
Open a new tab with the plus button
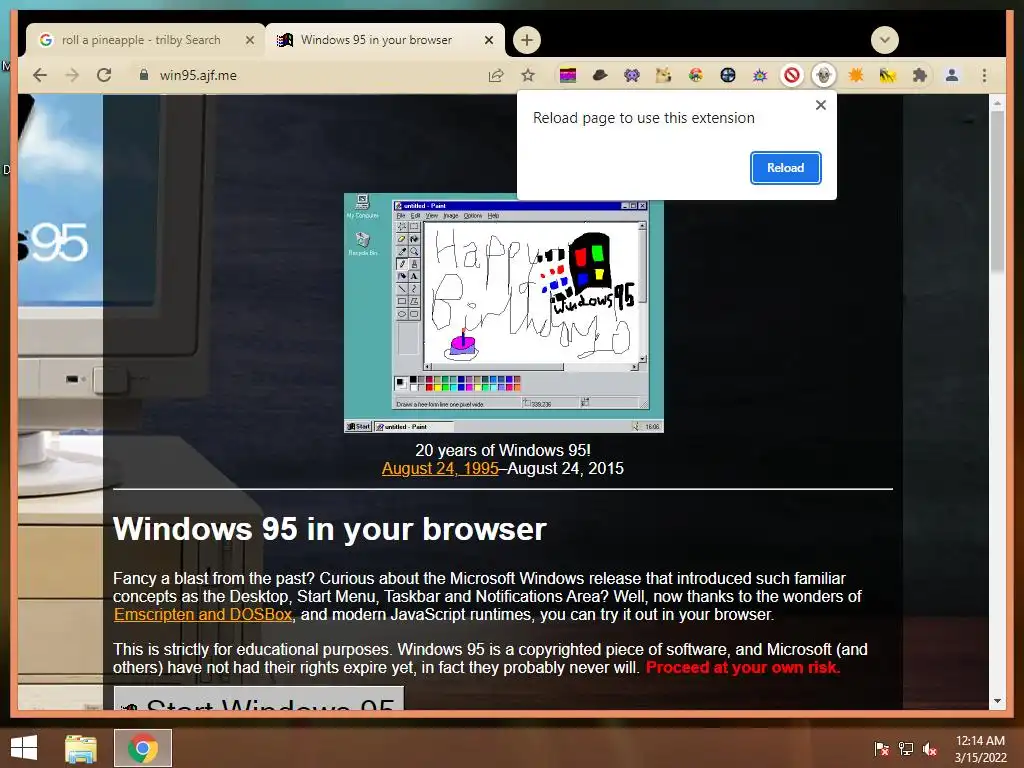coord(527,40)
